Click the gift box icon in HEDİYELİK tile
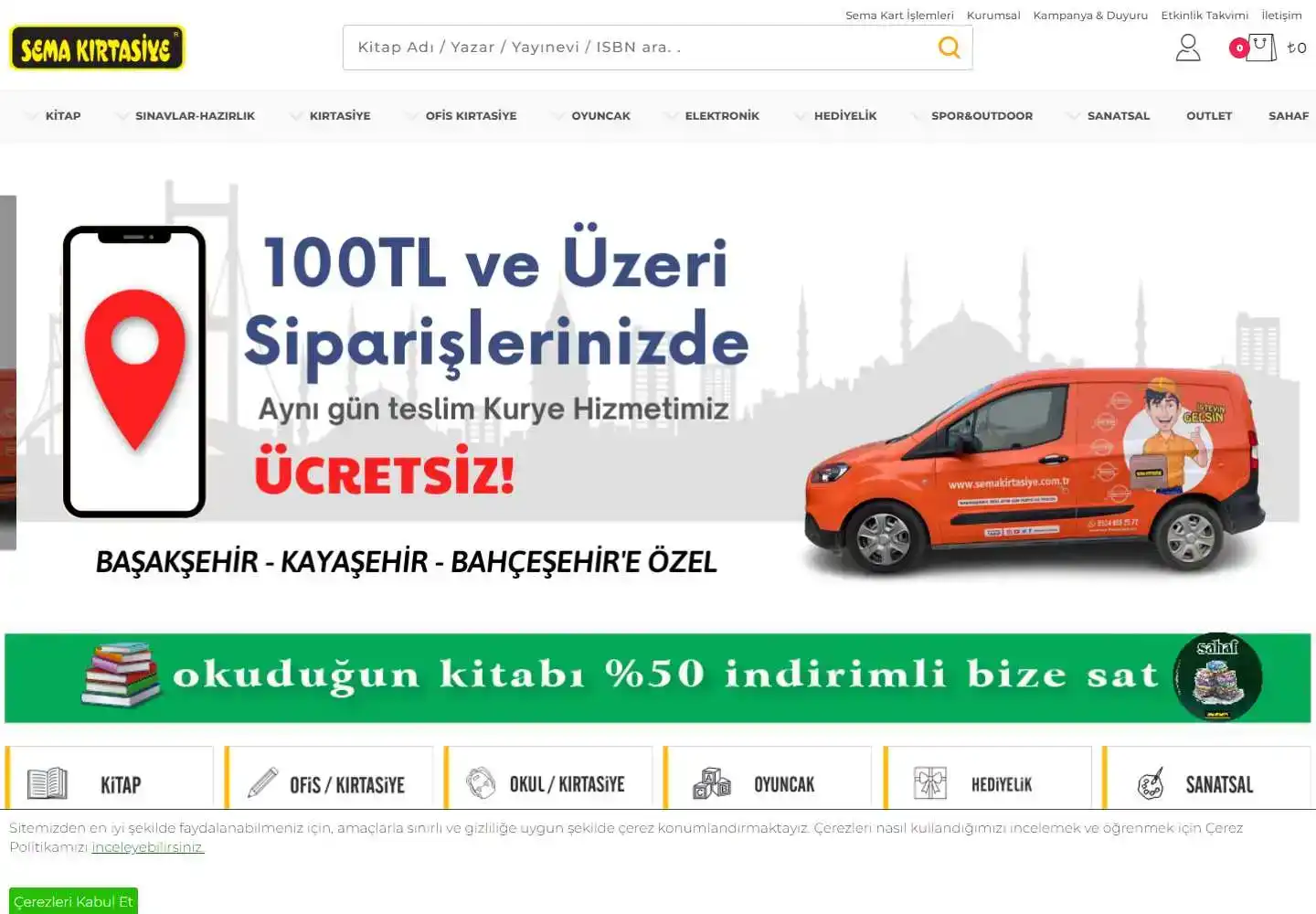Screen dimensions: 1316x914 930,783
